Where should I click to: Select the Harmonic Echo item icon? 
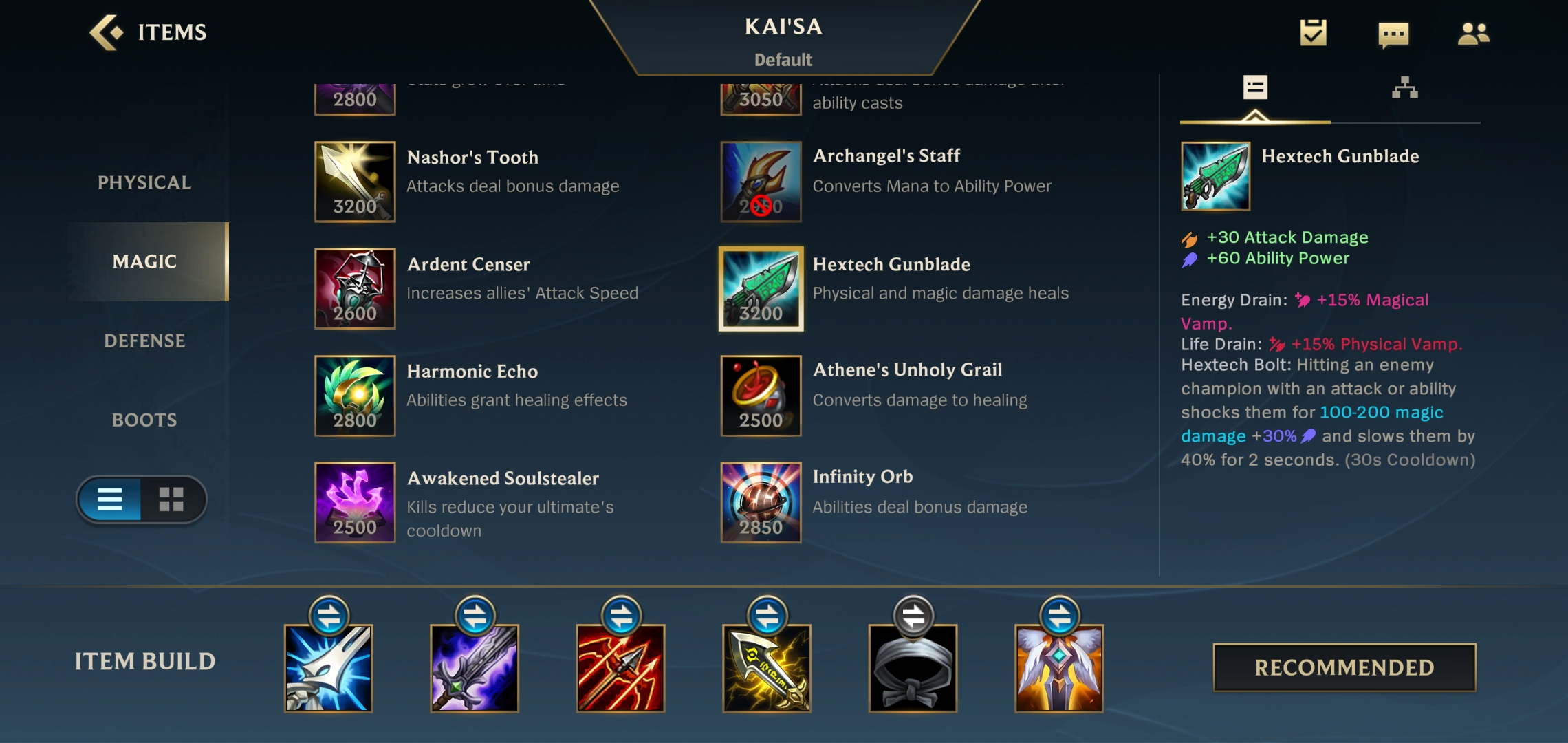355,396
